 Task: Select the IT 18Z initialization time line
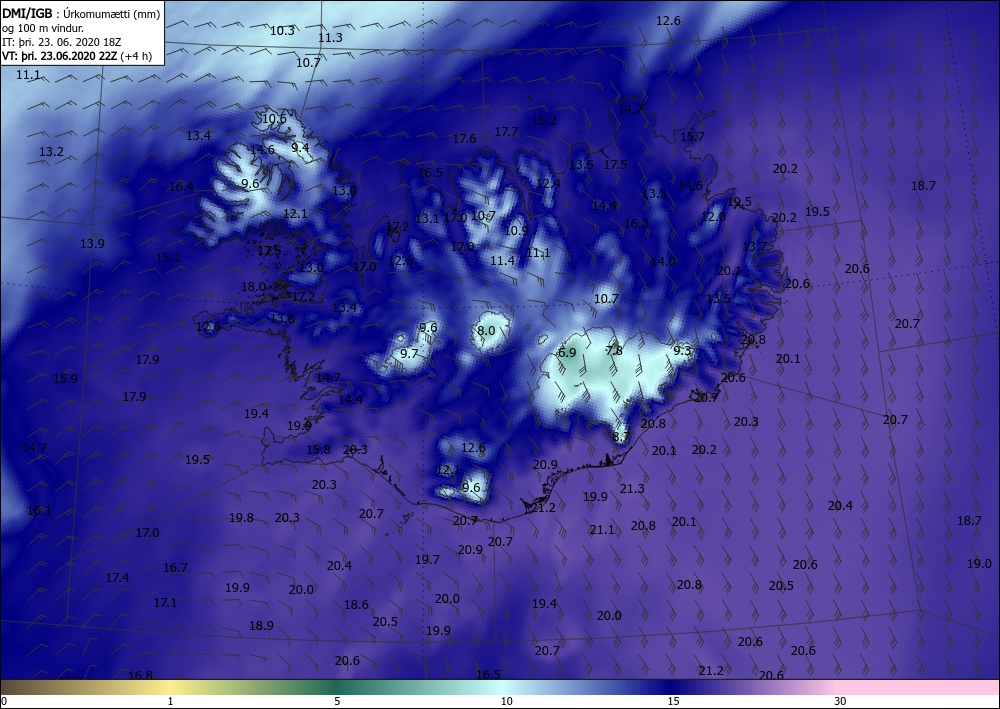(61, 42)
